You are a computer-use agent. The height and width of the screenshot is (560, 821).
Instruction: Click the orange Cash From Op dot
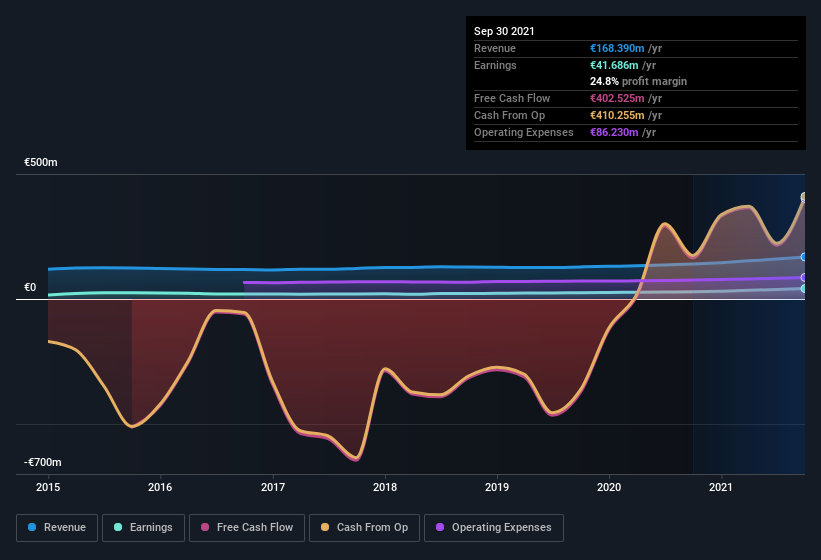click(325, 527)
